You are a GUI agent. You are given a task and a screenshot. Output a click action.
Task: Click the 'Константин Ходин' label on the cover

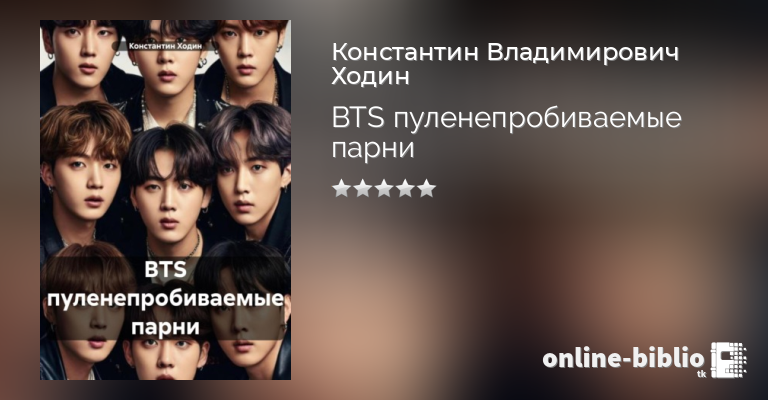[165, 46]
